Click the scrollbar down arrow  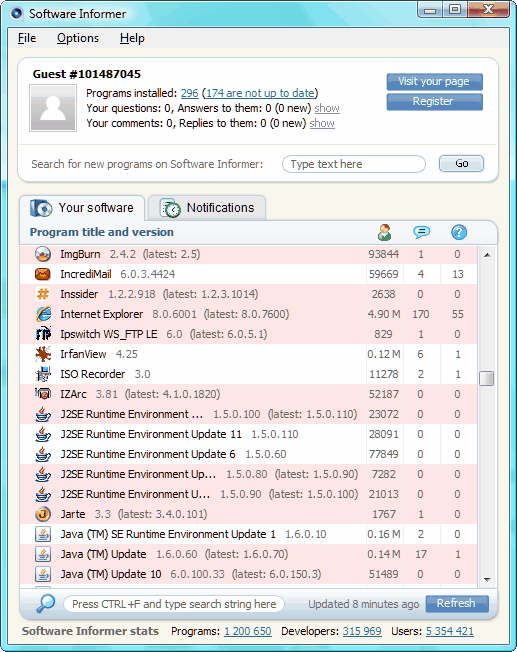pos(487,579)
